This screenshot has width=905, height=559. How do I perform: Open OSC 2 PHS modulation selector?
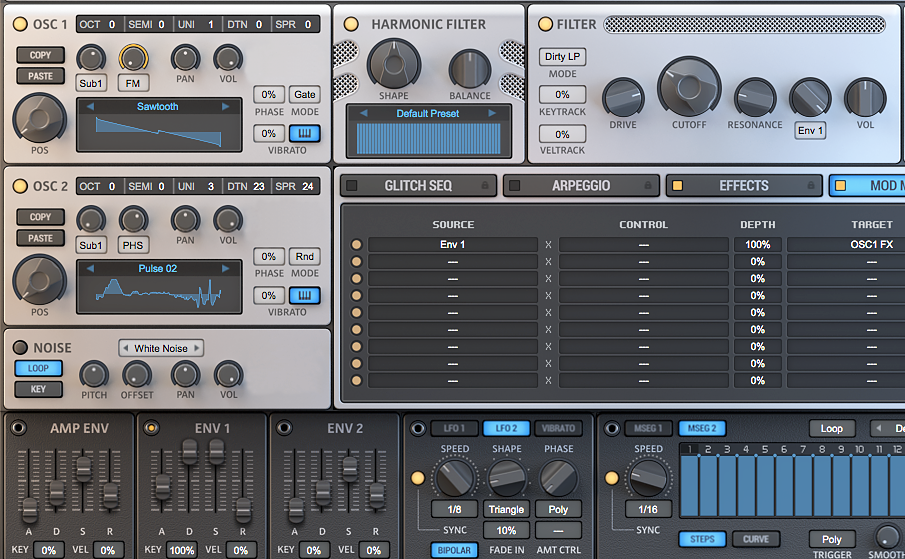coord(133,245)
